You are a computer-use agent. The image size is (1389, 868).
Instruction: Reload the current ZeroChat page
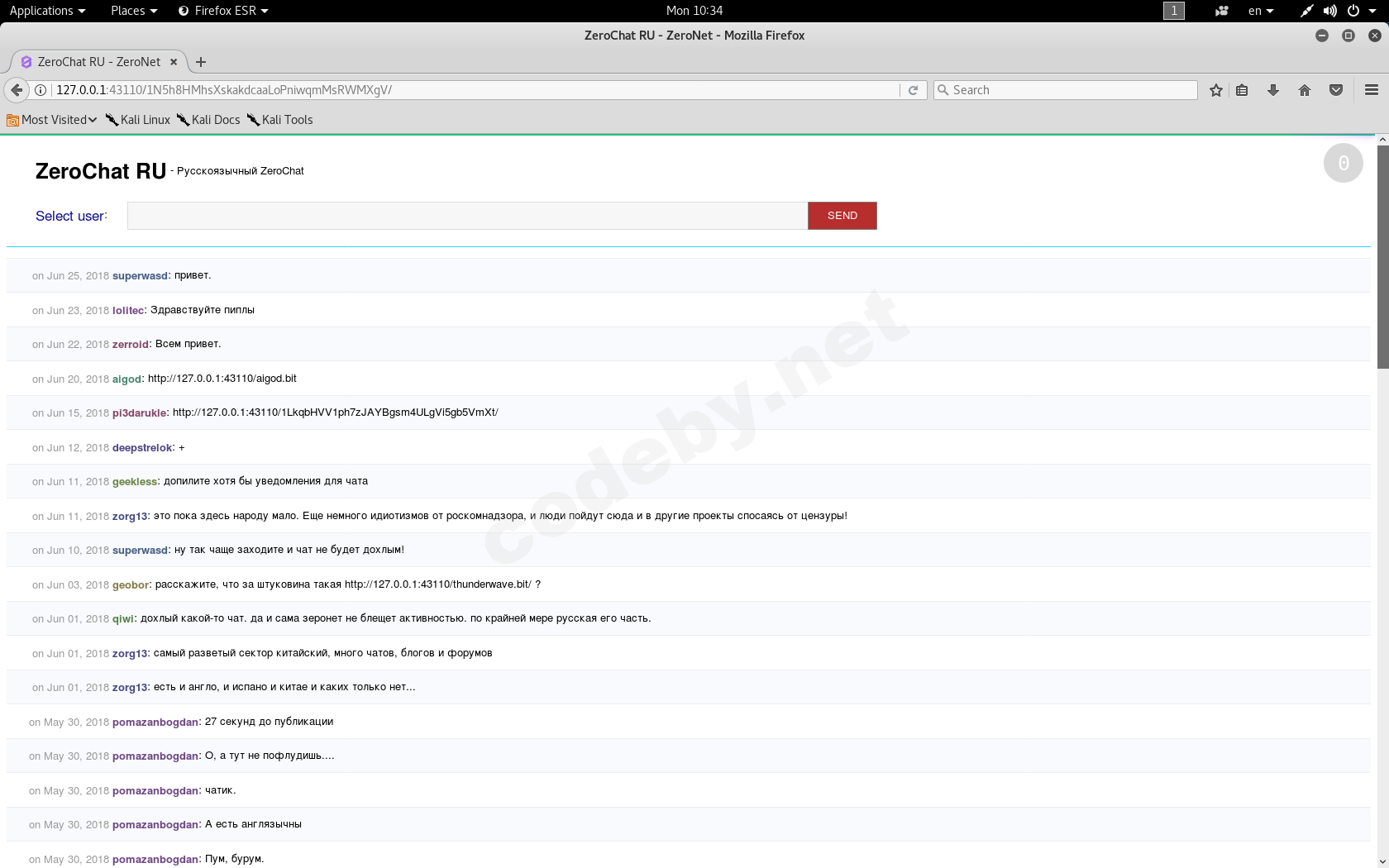pos(913,90)
